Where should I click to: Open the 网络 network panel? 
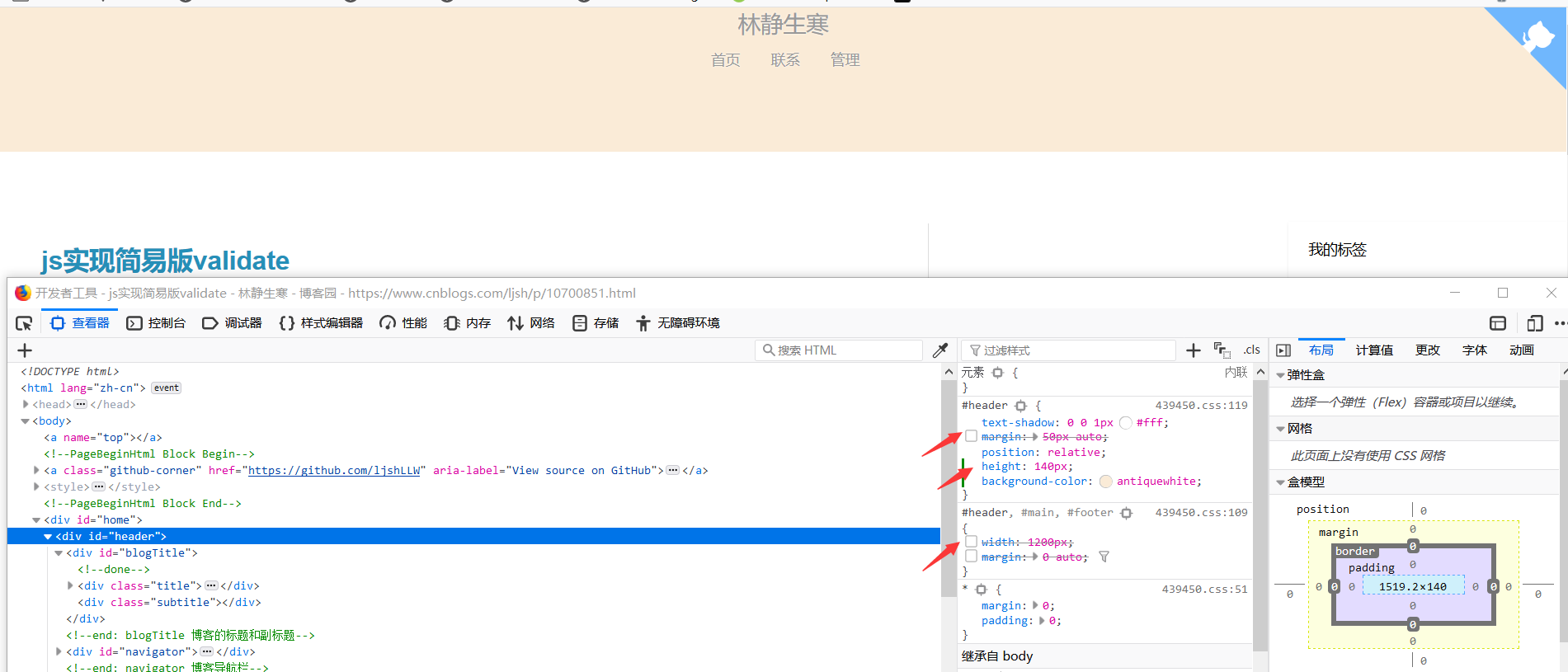(530, 323)
